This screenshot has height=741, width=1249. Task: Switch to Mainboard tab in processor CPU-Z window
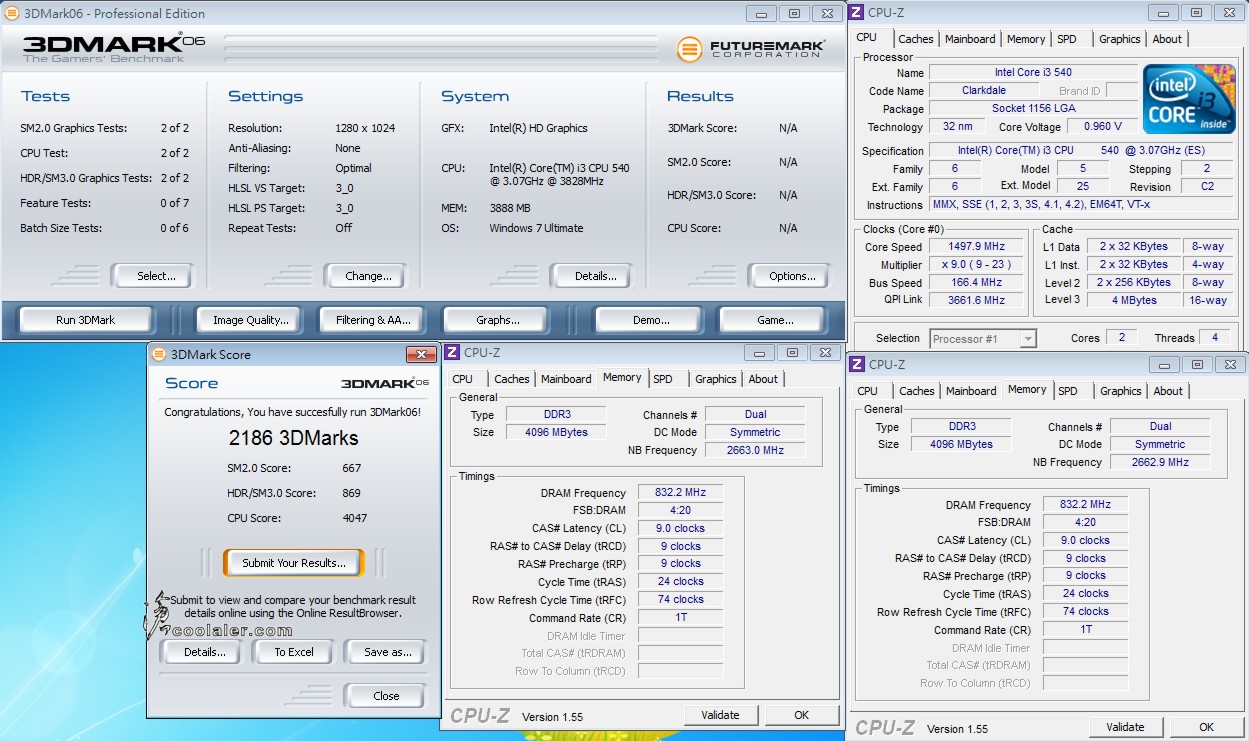(970, 39)
